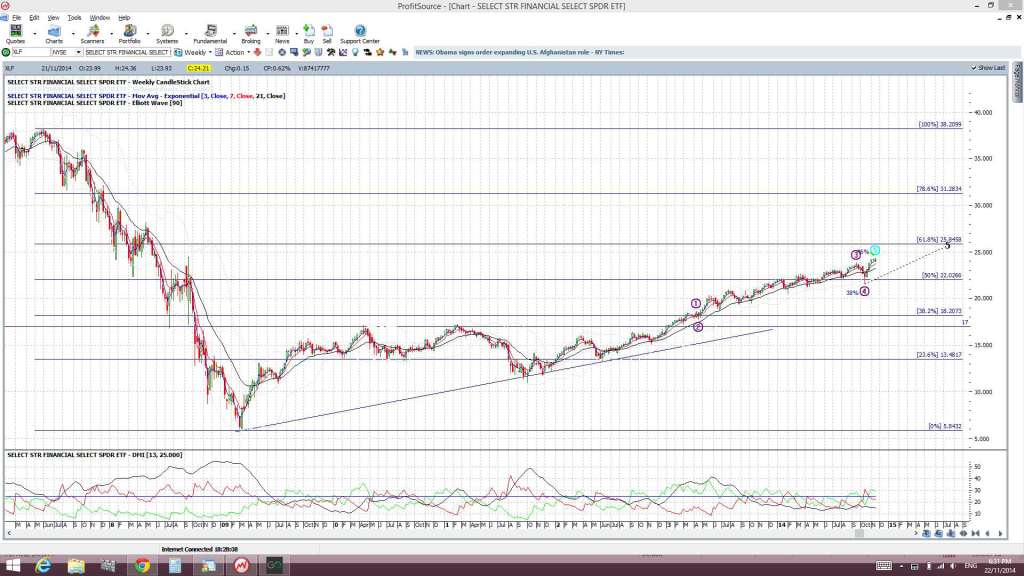
Task: Open the Support Center
Action: coord(360,34)
